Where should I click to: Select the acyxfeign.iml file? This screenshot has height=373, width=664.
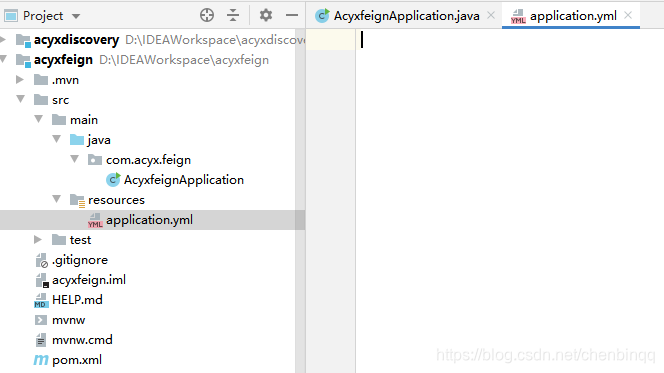coord(89,280)
